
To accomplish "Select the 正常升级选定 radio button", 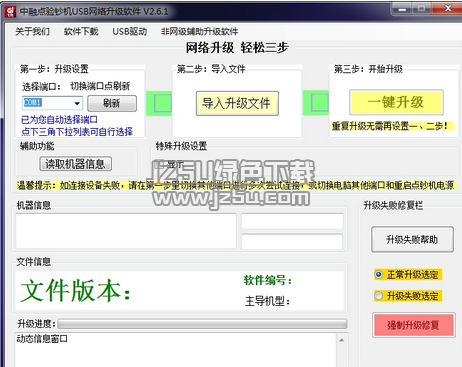I will click(379, 275).
